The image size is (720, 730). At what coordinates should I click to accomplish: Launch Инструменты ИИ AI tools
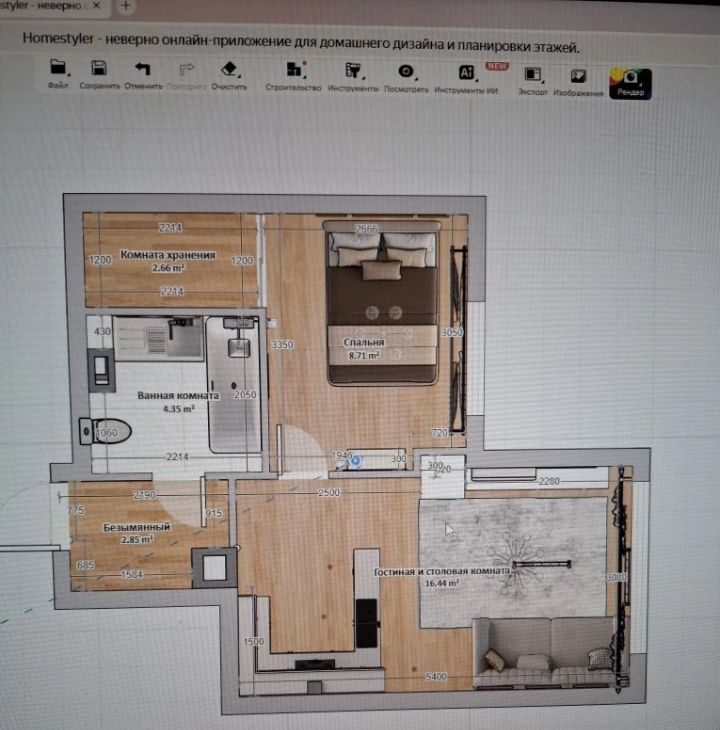coord(466,73)
